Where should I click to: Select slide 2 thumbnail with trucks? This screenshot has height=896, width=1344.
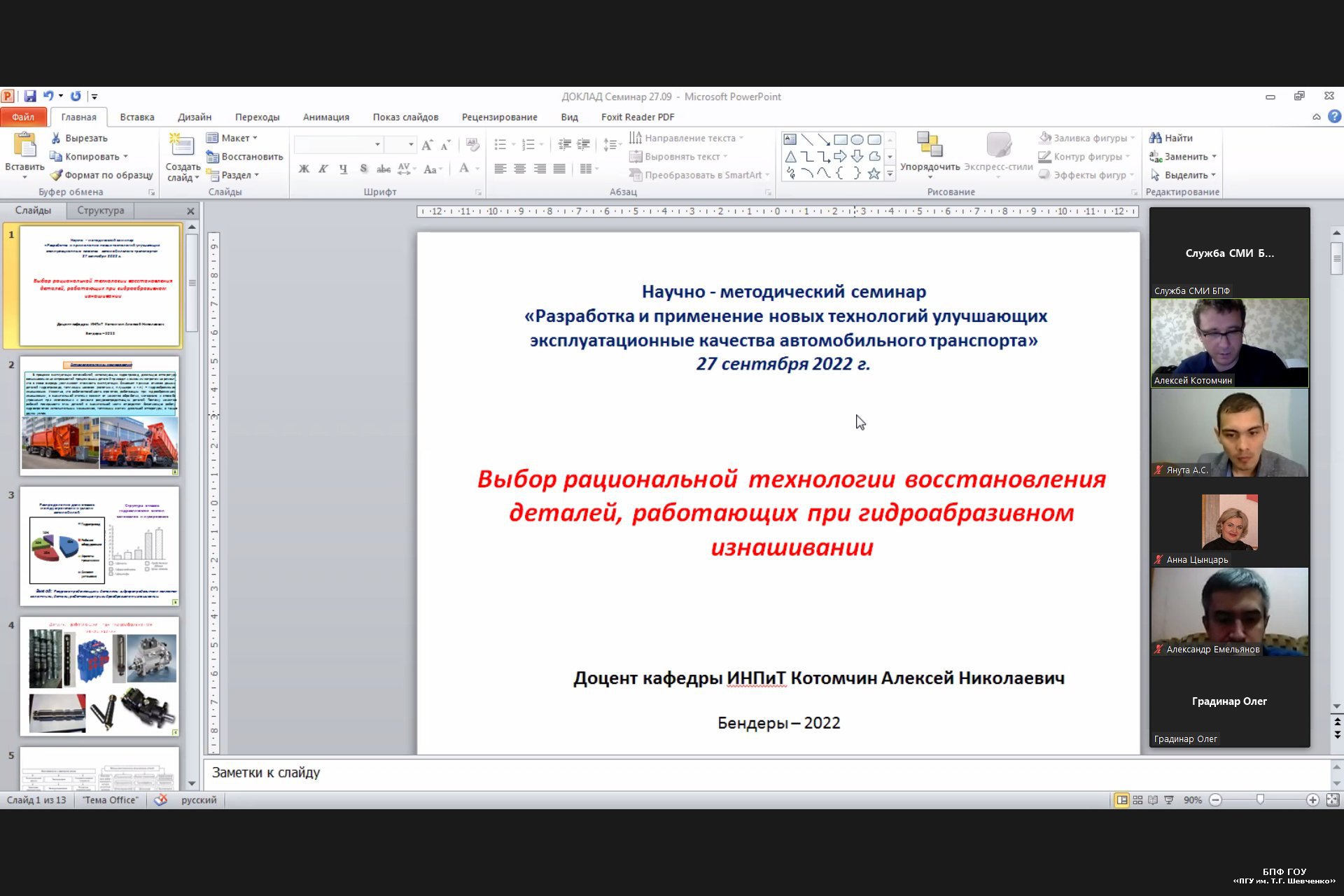[x=99, y=416]
